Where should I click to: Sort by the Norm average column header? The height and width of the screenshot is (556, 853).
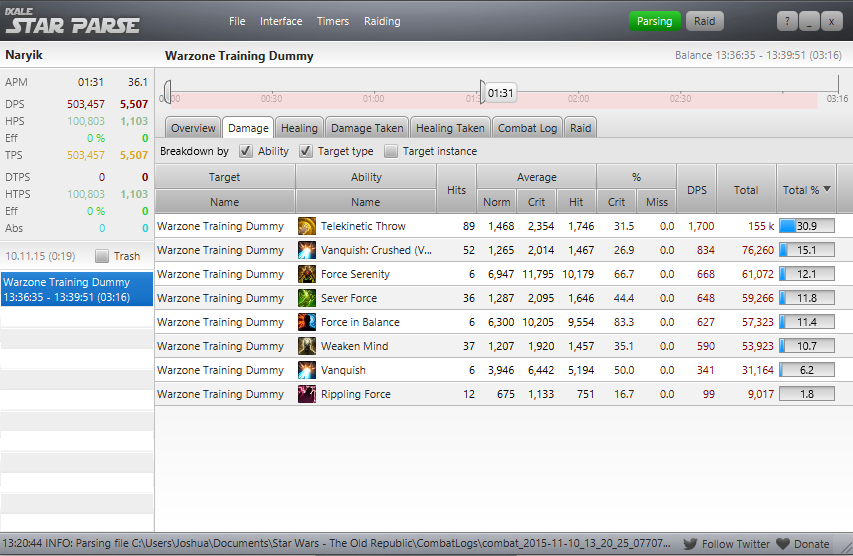497,202
